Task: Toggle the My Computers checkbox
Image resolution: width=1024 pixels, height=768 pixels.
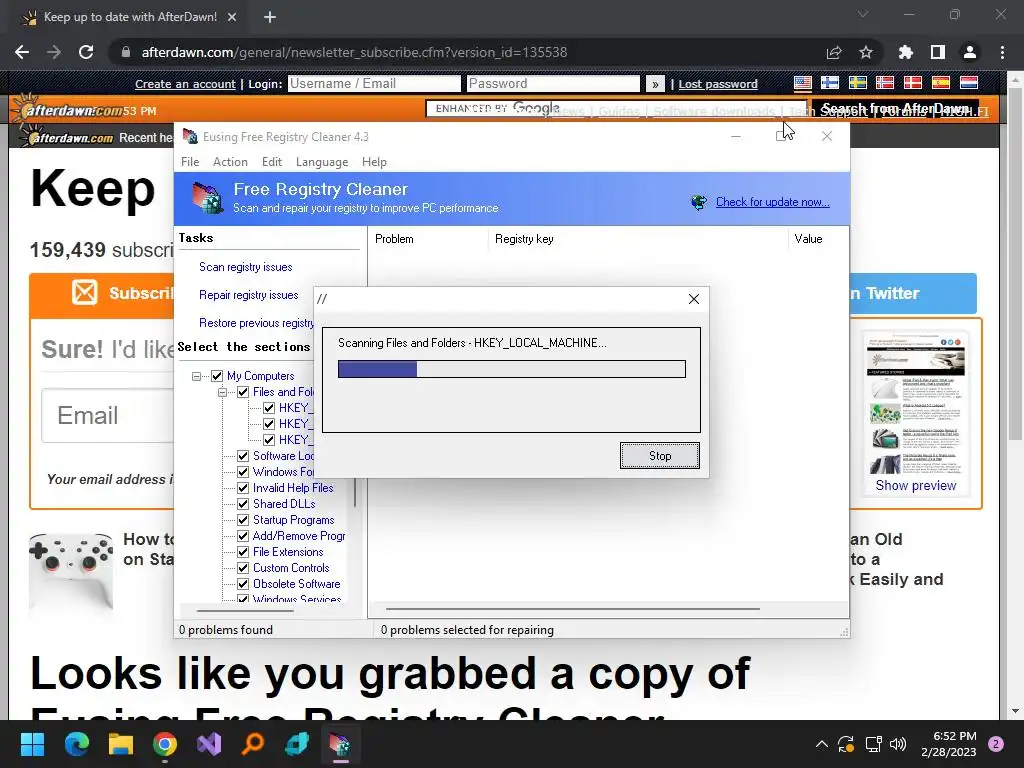Action: (217, 376)
